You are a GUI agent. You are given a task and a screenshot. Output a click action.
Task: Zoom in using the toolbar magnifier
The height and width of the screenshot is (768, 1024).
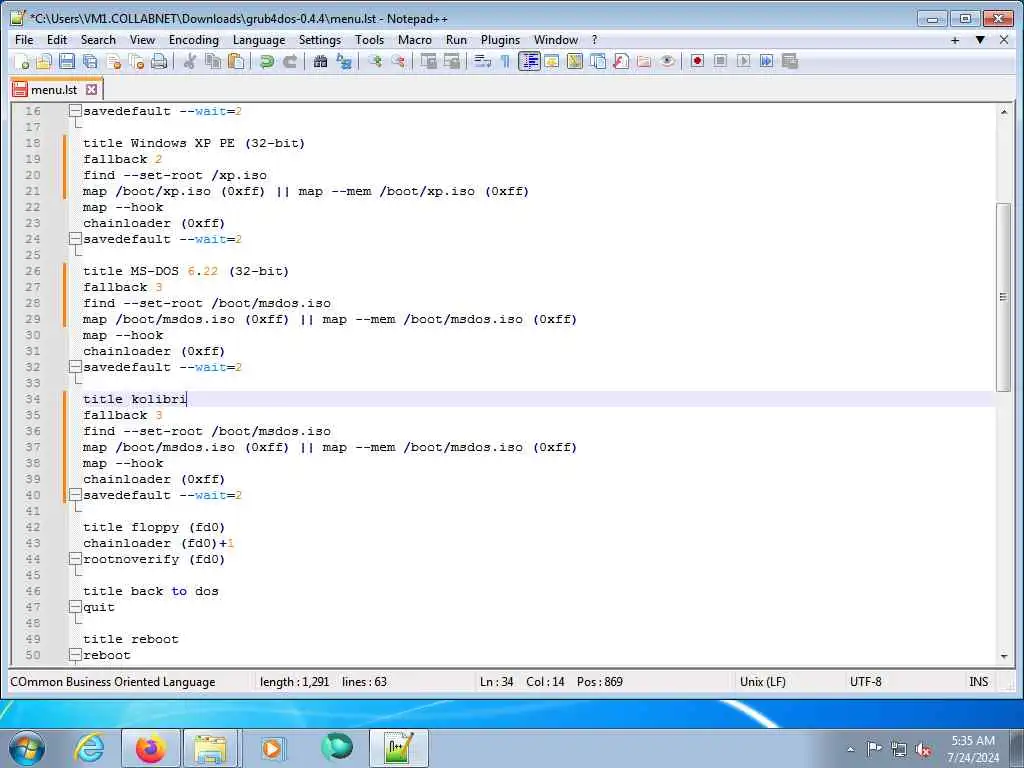(375, 61)
